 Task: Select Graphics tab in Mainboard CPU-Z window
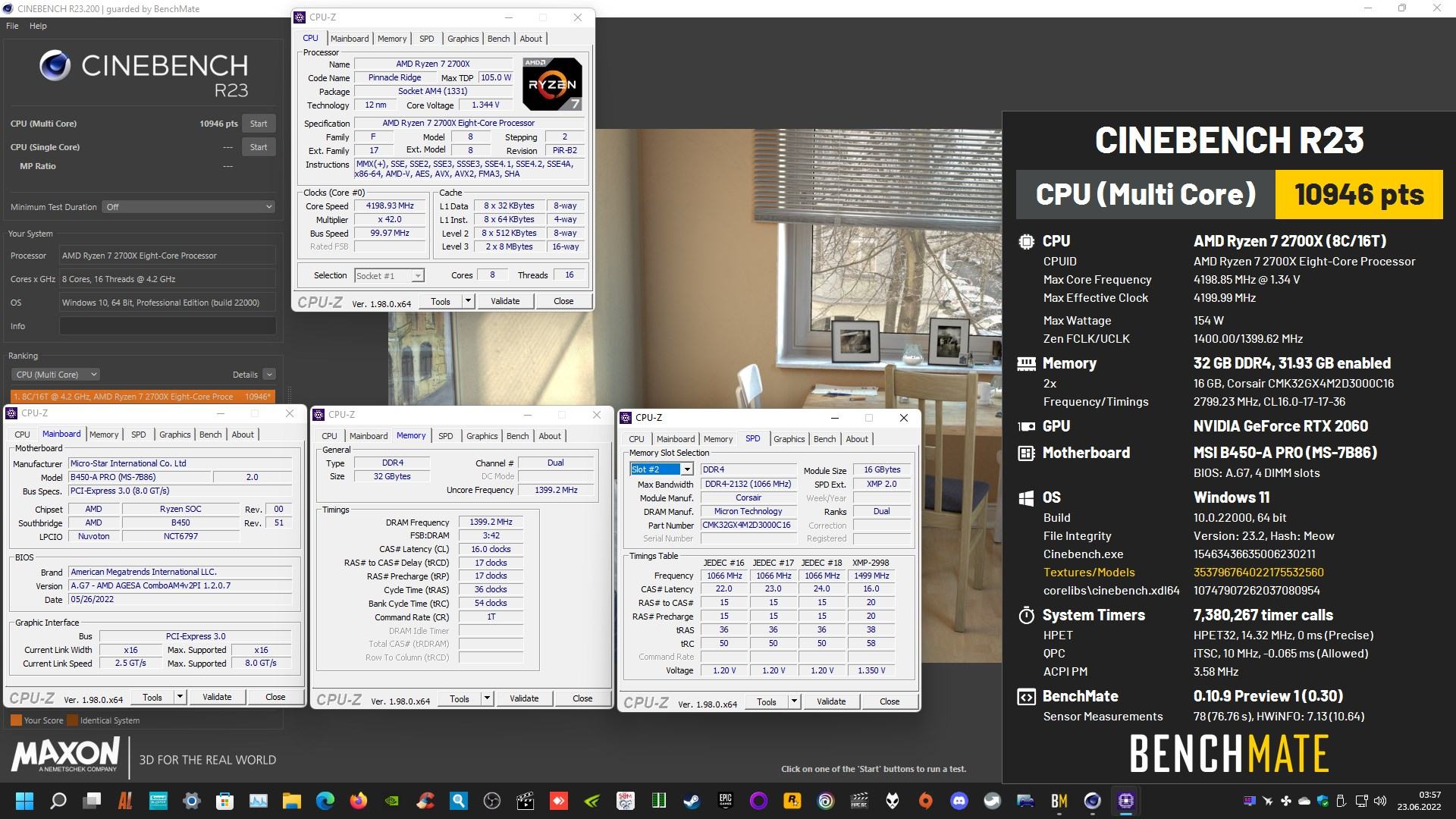point(174,435)
